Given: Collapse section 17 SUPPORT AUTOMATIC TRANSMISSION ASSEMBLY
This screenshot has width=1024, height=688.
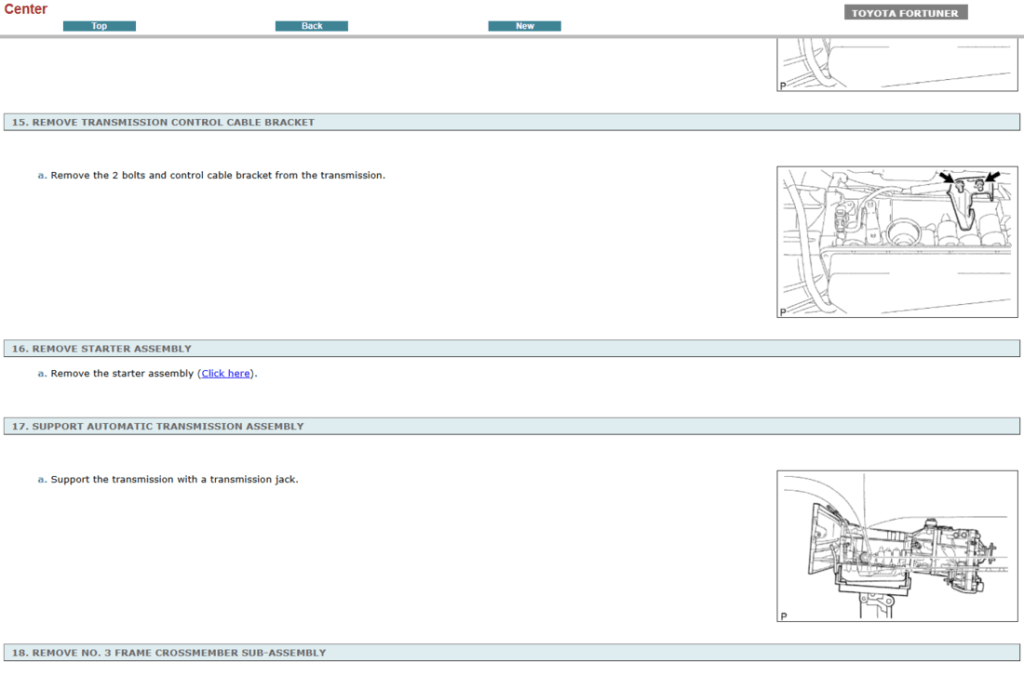Looking at the screenshot, I should click(x=512, y=426).
